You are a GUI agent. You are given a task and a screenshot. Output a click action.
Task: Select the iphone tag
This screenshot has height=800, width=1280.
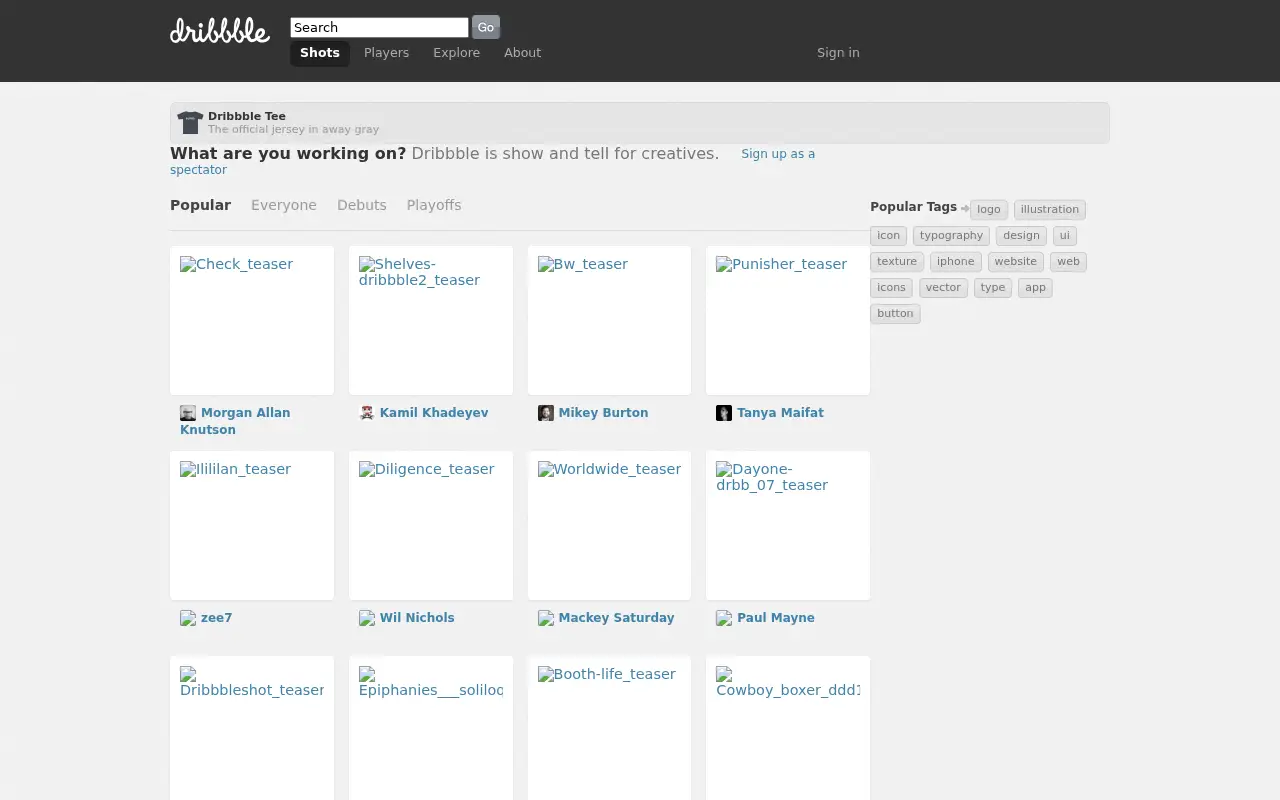point(956,261)
